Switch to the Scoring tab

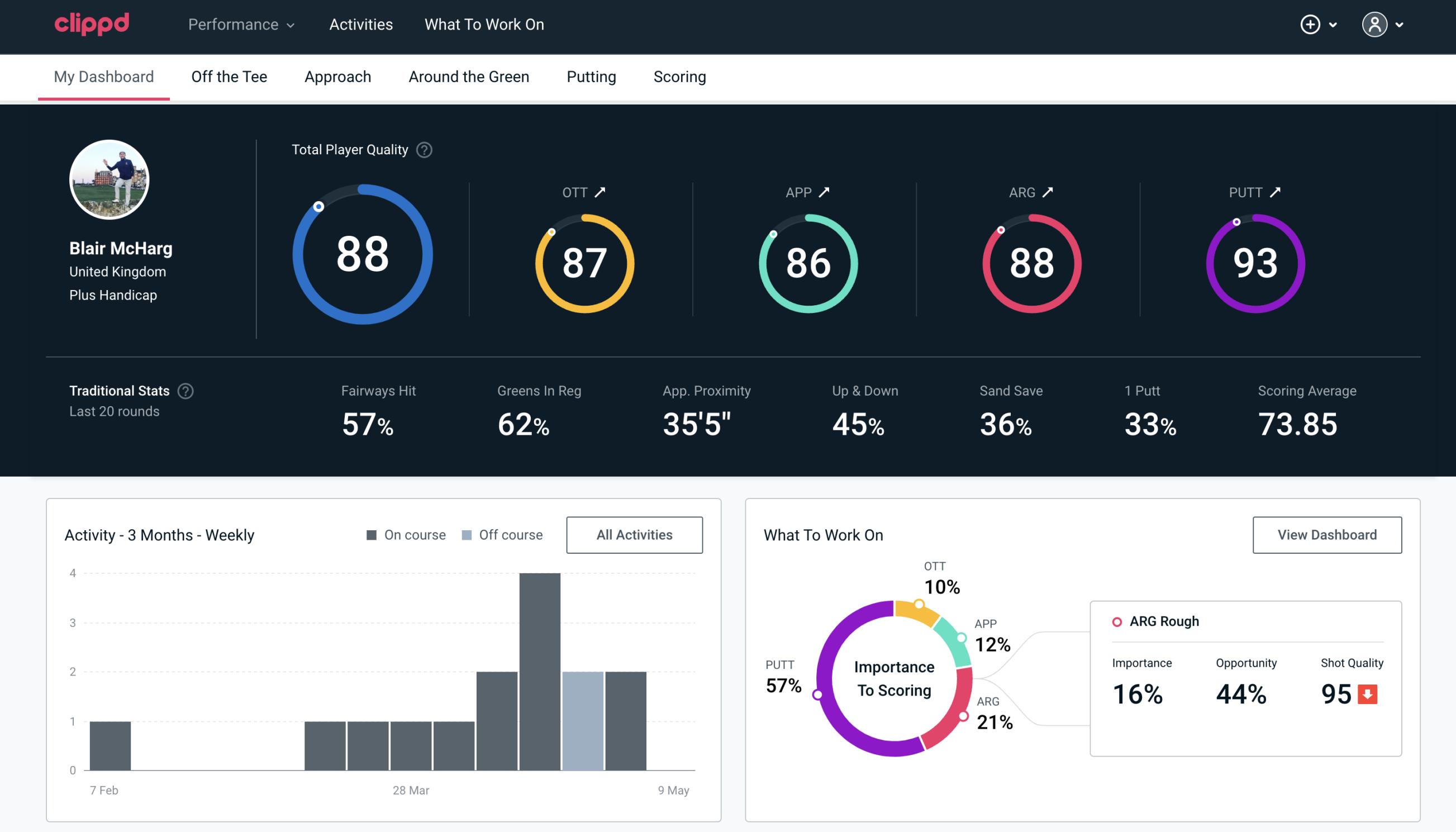pyautogui.click(x=679, y=76)
